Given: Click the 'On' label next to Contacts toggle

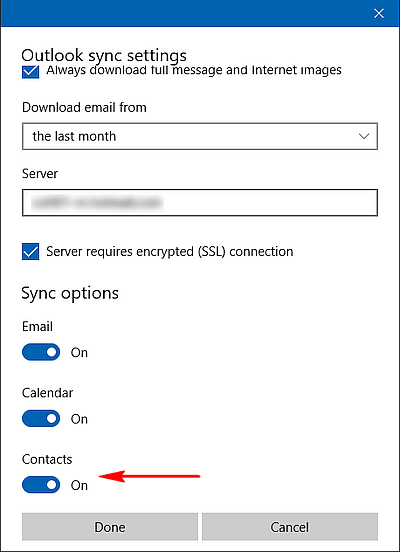Looking at the screenshot, I should 79,485.
